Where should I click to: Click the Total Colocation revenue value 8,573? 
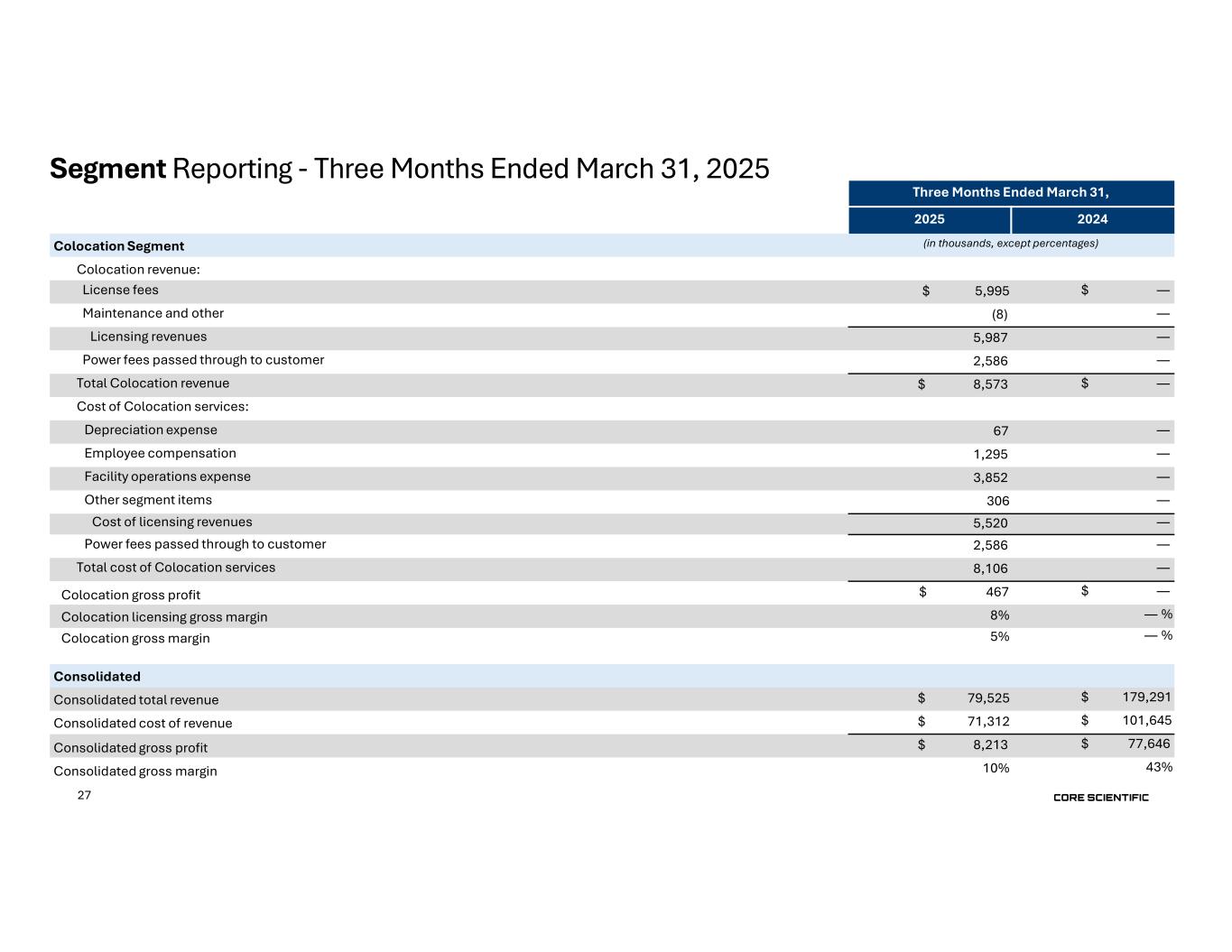(990, 384)
